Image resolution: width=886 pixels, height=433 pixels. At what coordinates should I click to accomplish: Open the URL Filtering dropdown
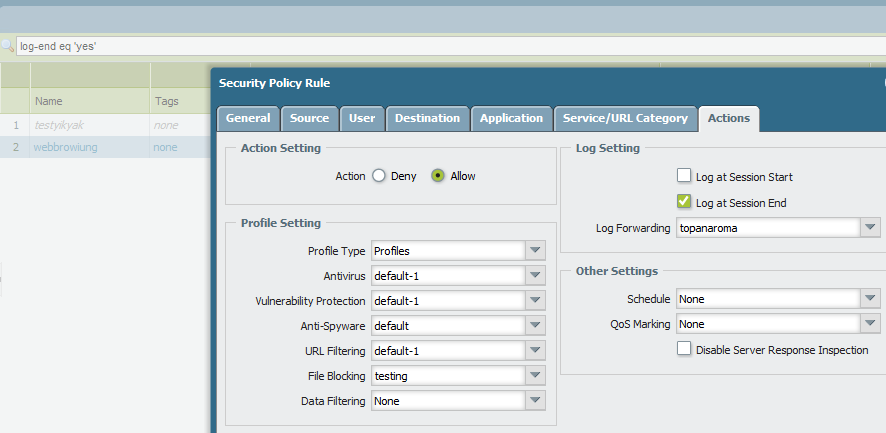536,351
